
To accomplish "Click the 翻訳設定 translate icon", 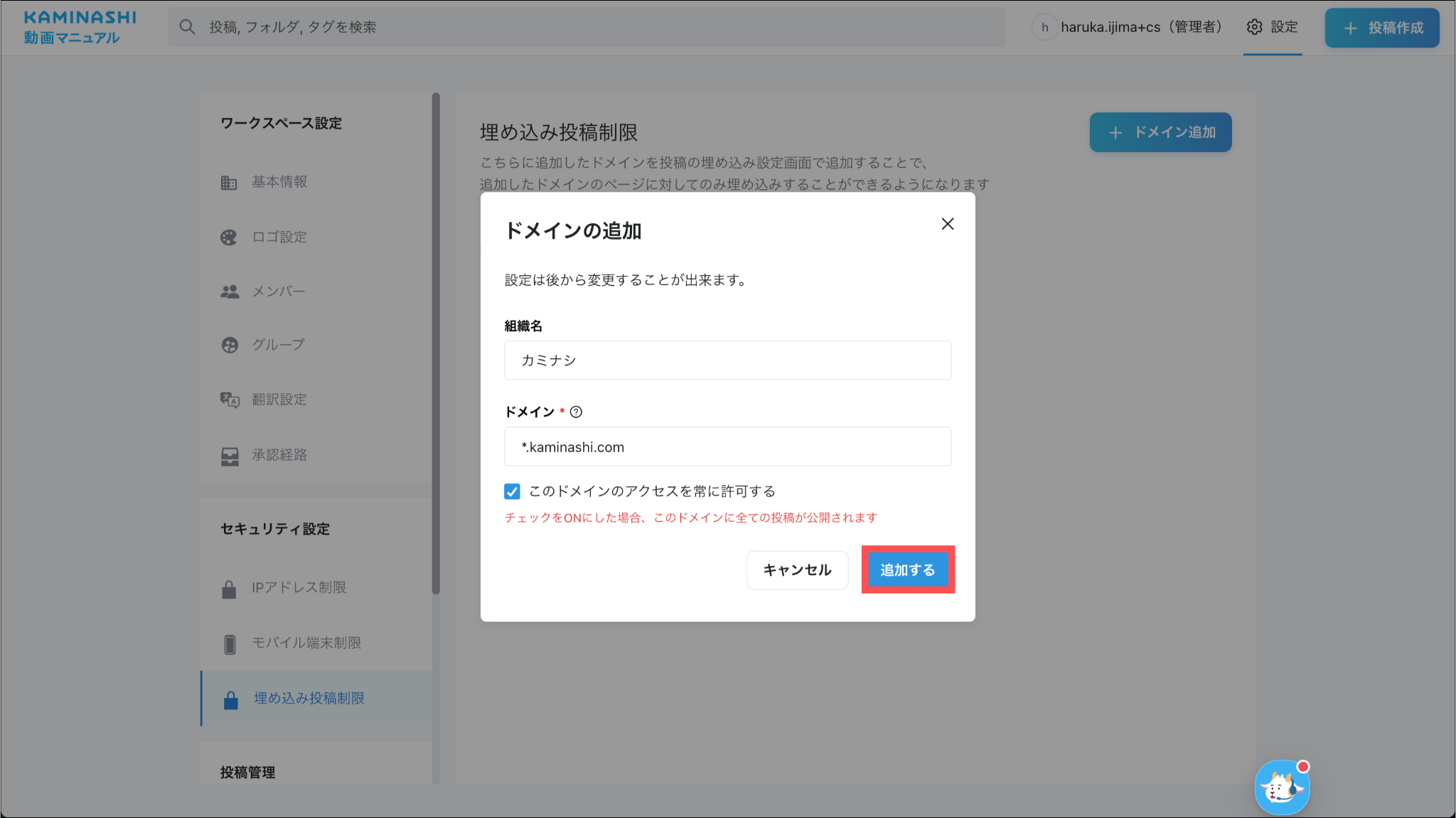I will point(230,400).
